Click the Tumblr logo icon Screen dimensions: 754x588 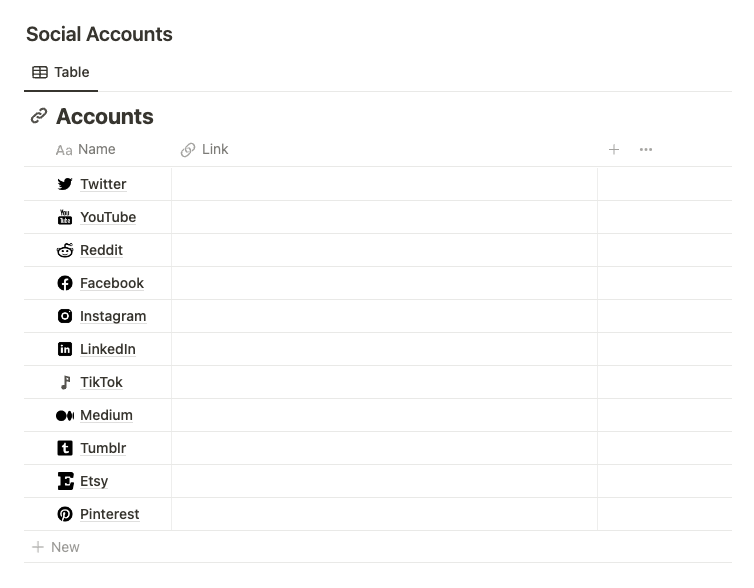[65, 448]
